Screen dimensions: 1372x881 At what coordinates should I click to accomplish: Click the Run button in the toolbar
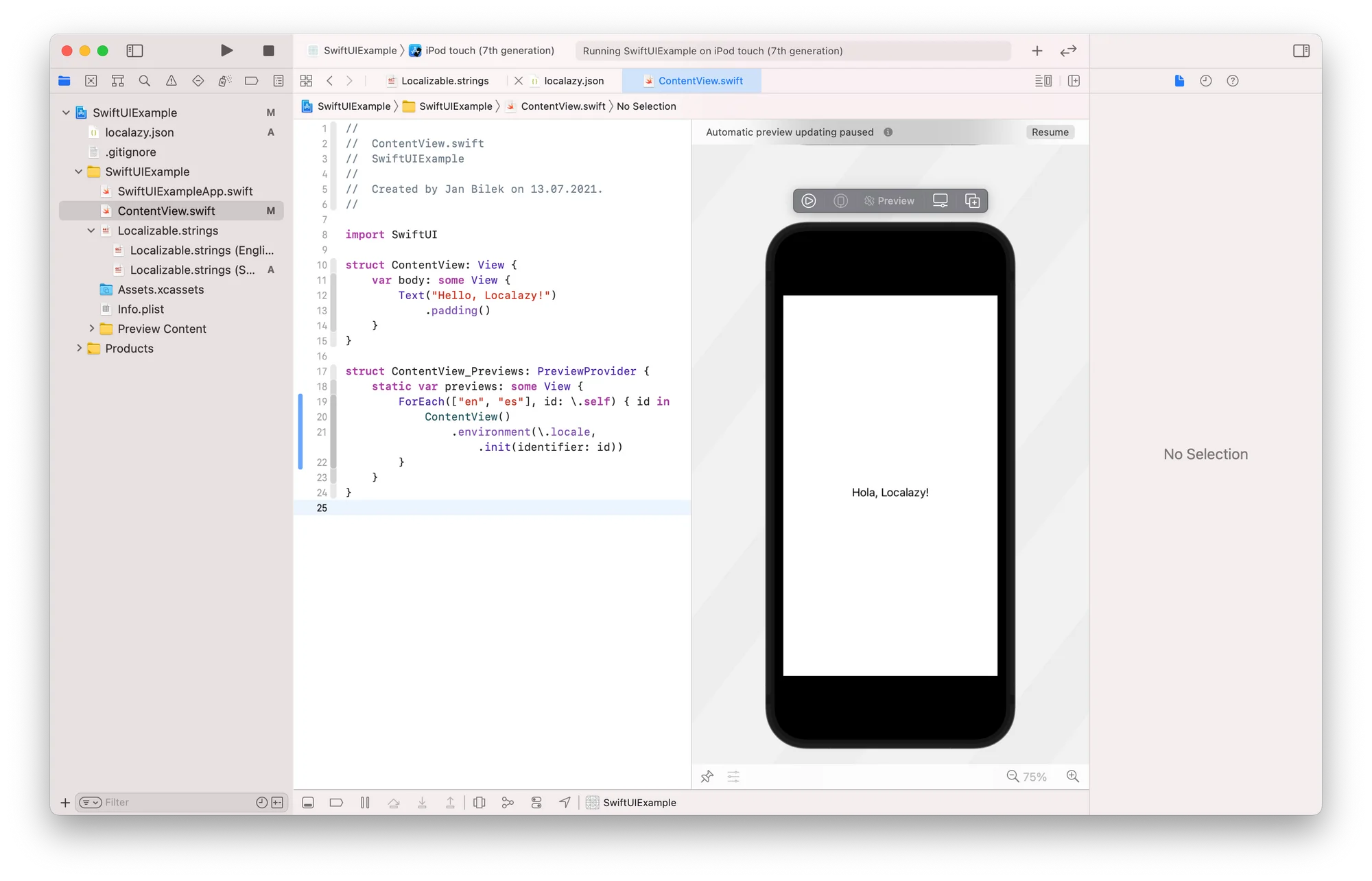point(226,51)
